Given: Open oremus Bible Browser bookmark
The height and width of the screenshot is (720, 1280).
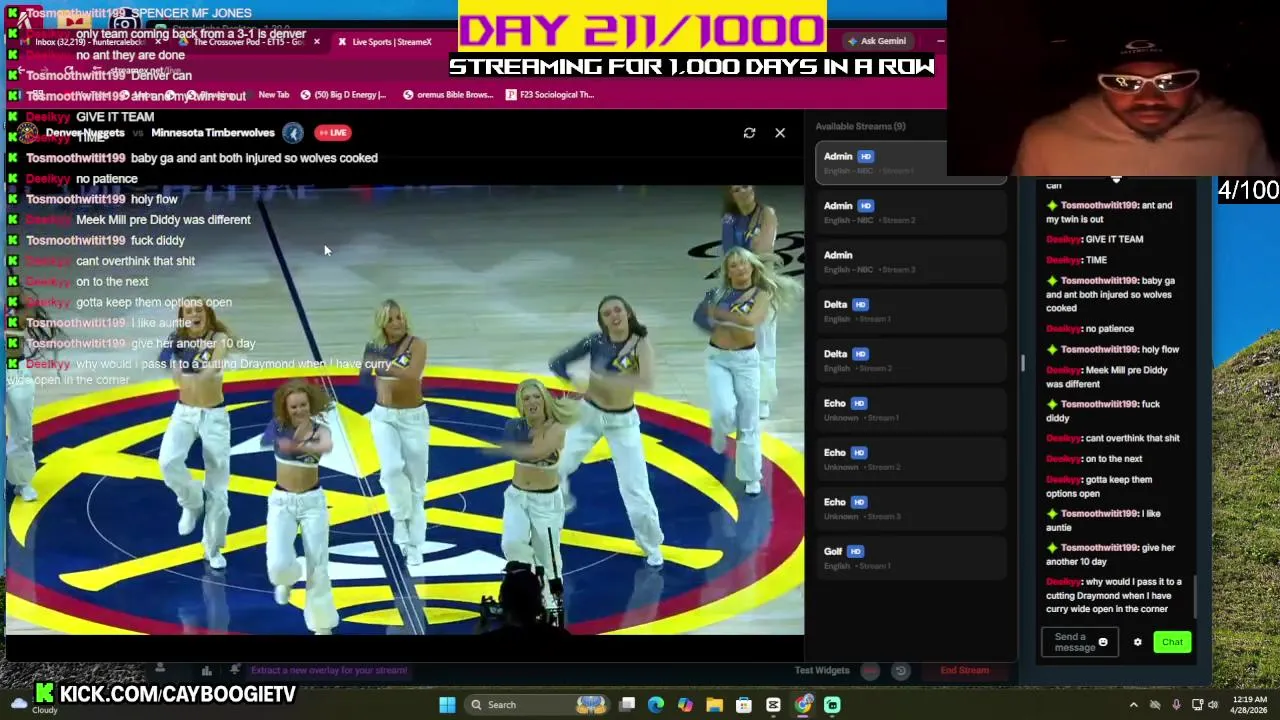Looking at the screenshot, I should (448, 95).
